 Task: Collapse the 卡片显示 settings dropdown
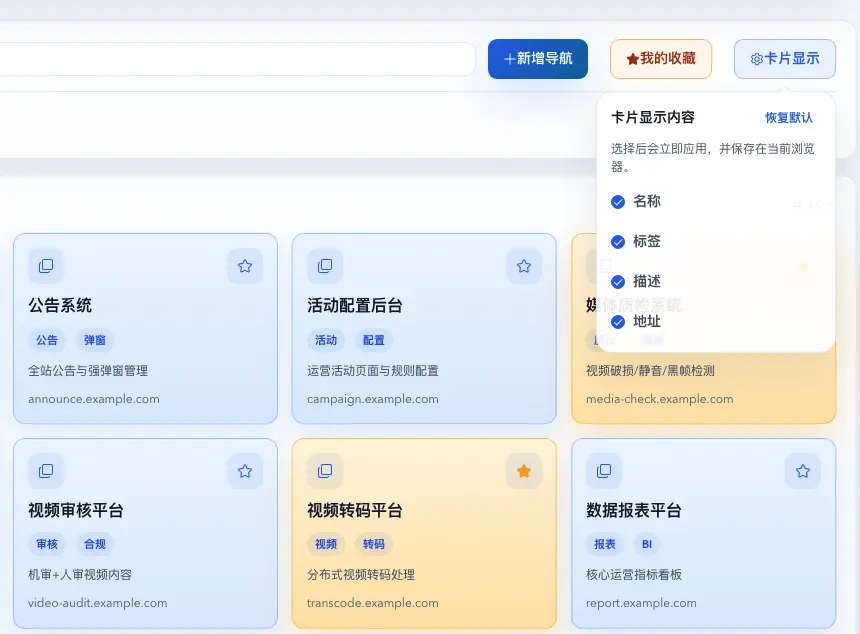pos(785,59)
